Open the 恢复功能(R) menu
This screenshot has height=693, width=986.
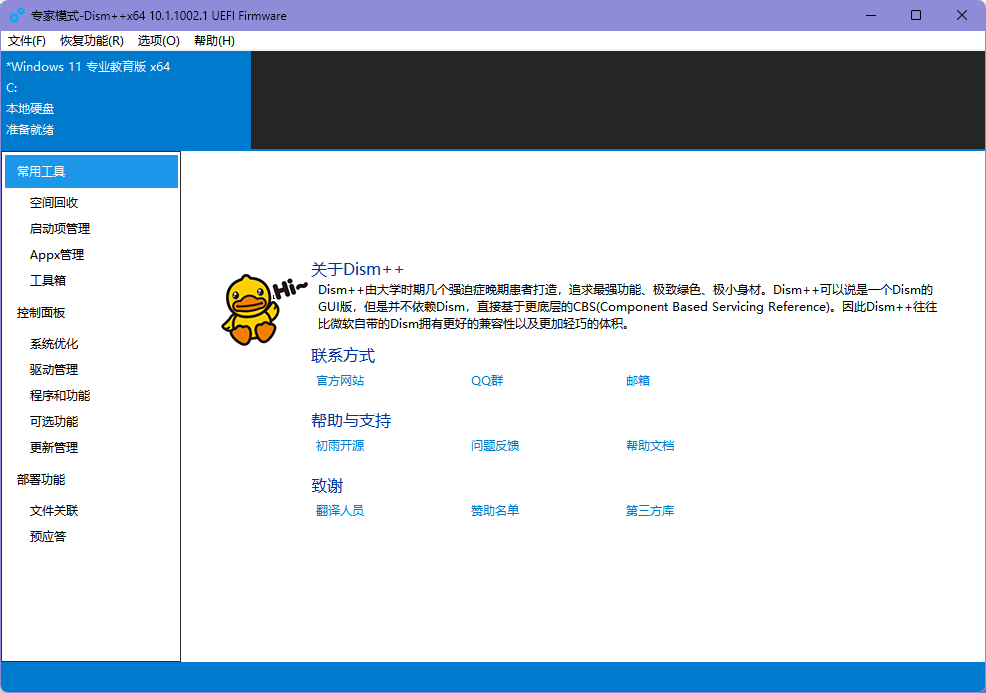click(x=92, y=41)
